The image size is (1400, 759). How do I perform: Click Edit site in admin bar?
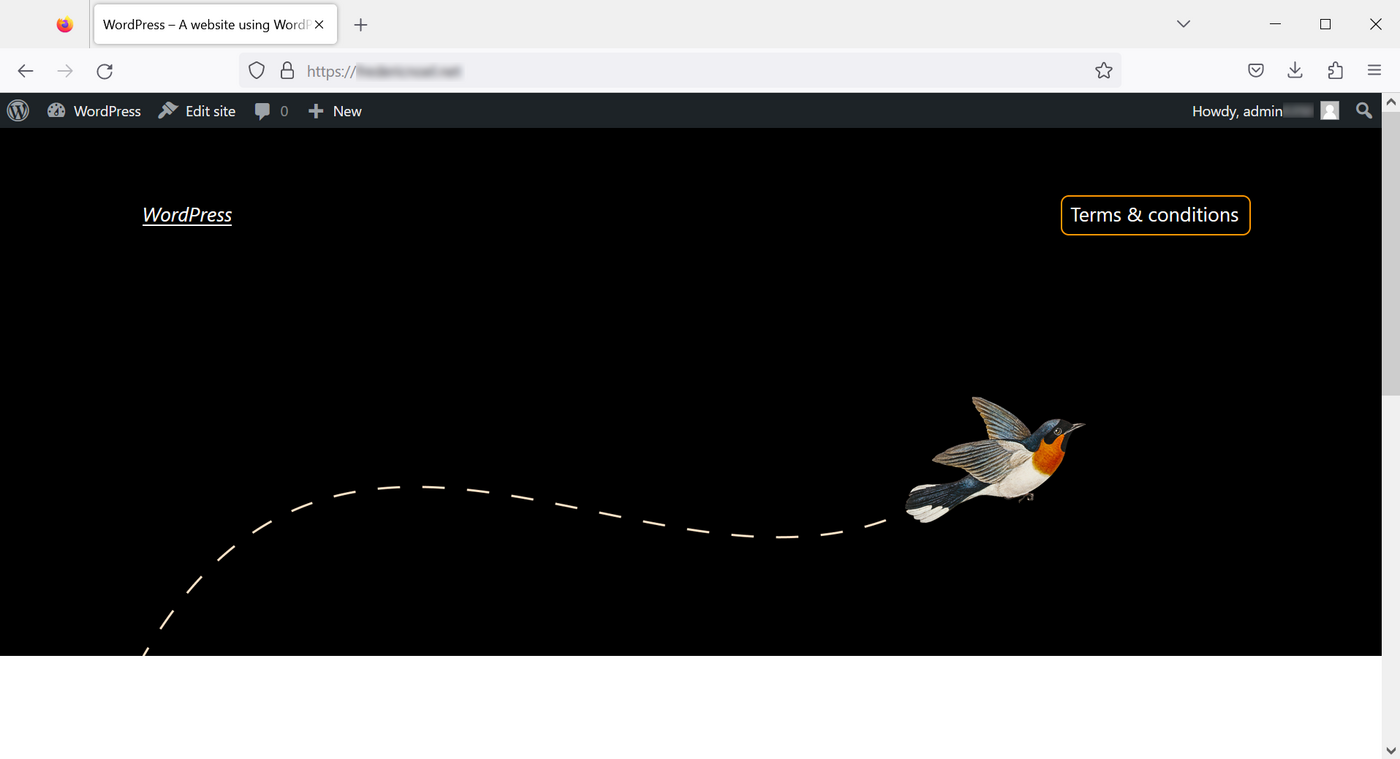tap(197, 111)
